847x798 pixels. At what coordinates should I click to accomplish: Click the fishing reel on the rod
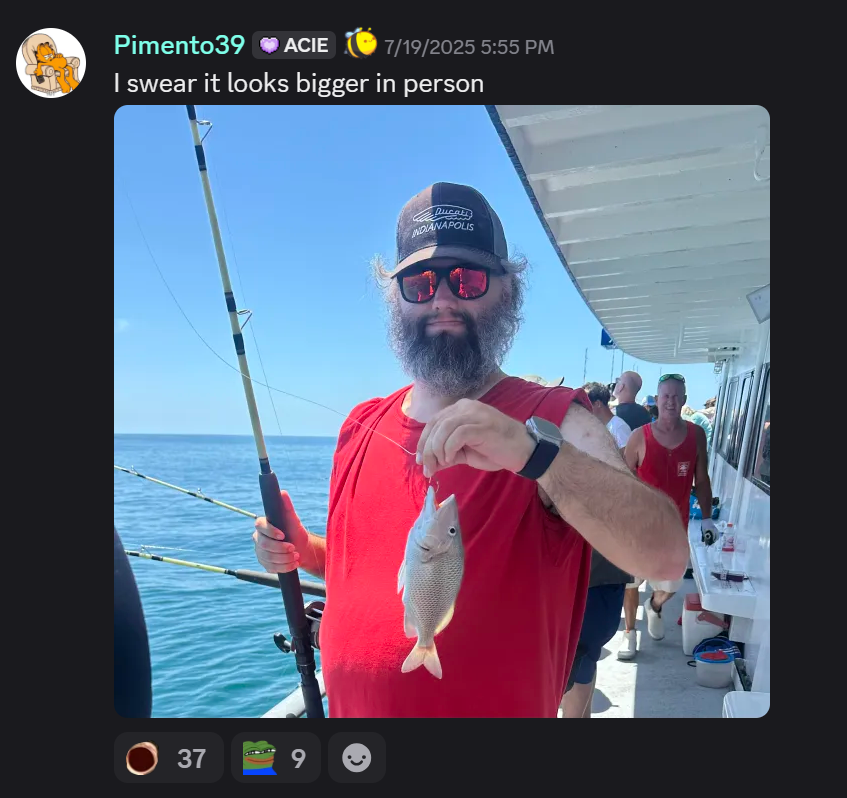tap(300, 628)
